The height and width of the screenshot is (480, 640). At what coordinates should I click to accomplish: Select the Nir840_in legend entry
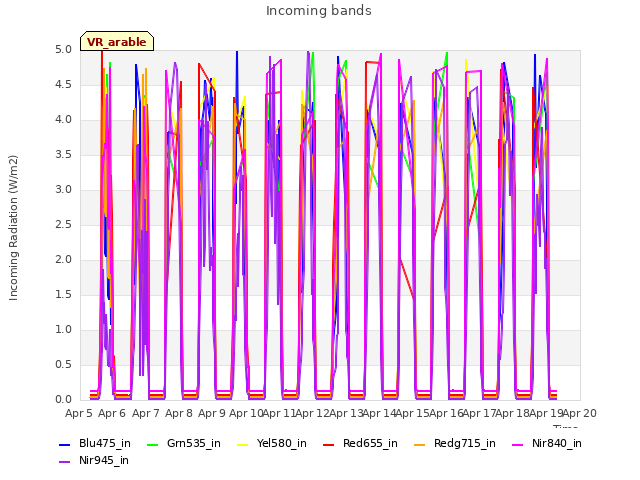coord(547,443)
